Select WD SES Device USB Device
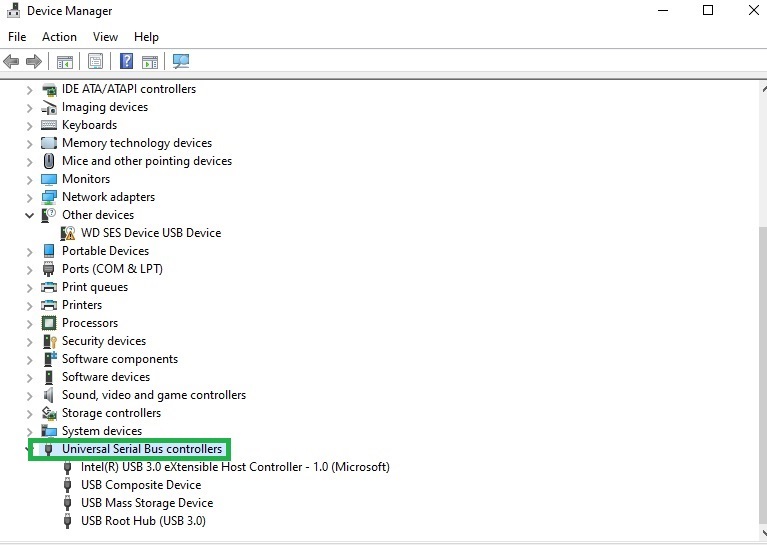Screen dimensions: 767x545 point(151,233)
